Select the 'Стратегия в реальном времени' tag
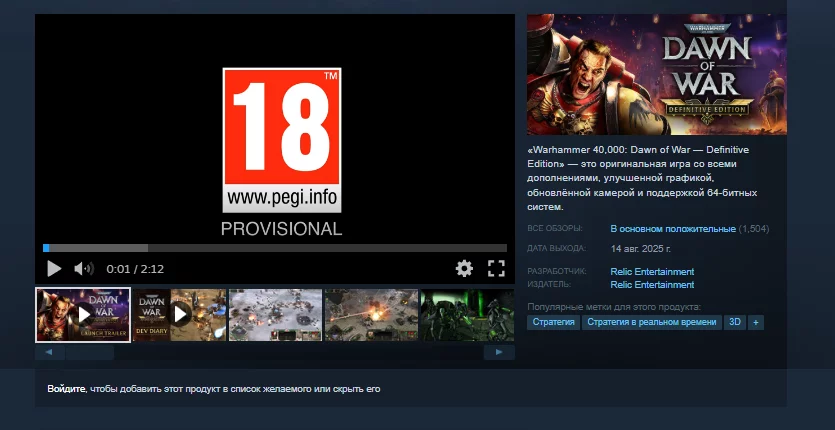 coord(651,322)
